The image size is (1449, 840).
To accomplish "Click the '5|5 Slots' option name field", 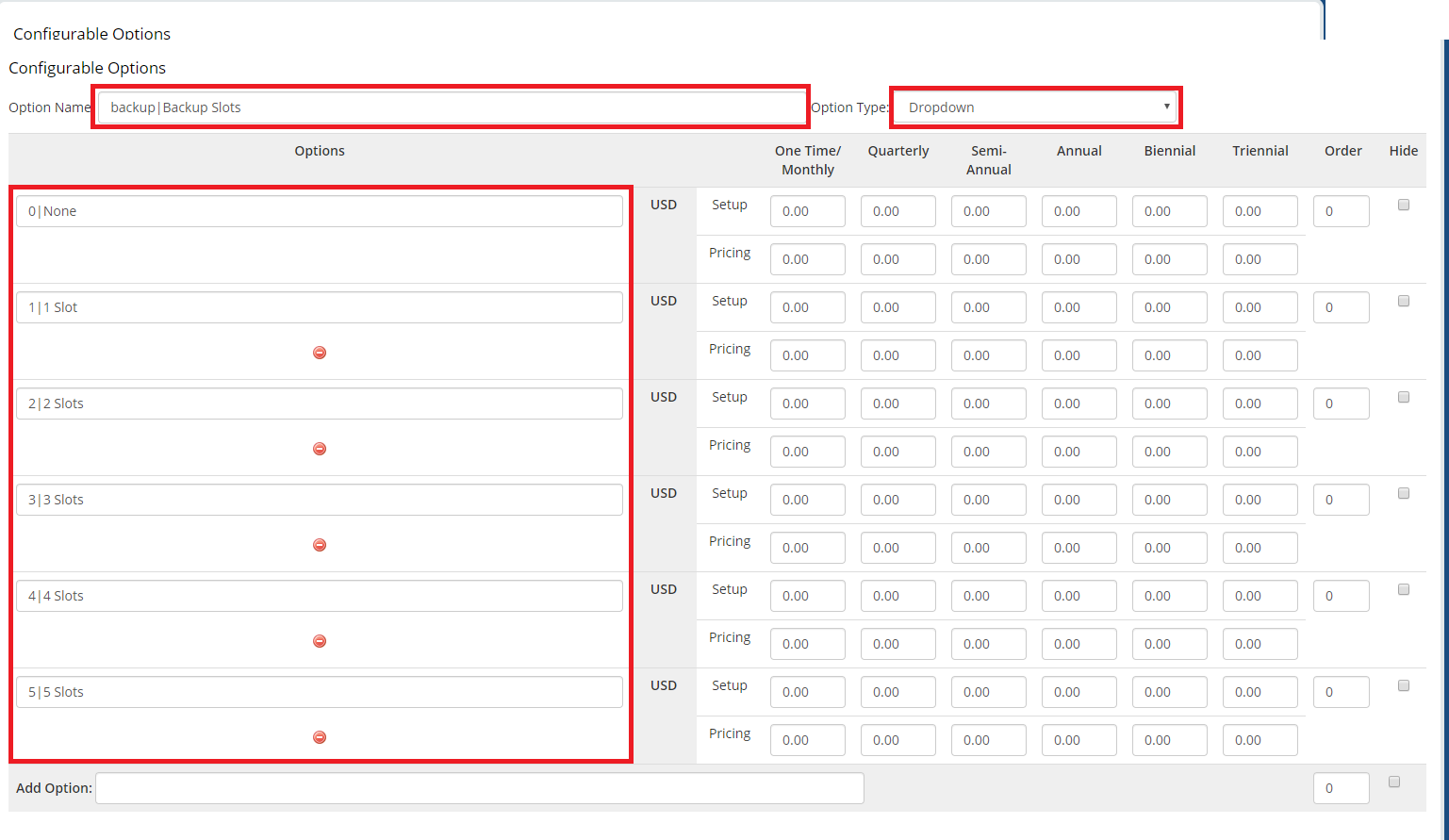I will (x=320, y=692).
